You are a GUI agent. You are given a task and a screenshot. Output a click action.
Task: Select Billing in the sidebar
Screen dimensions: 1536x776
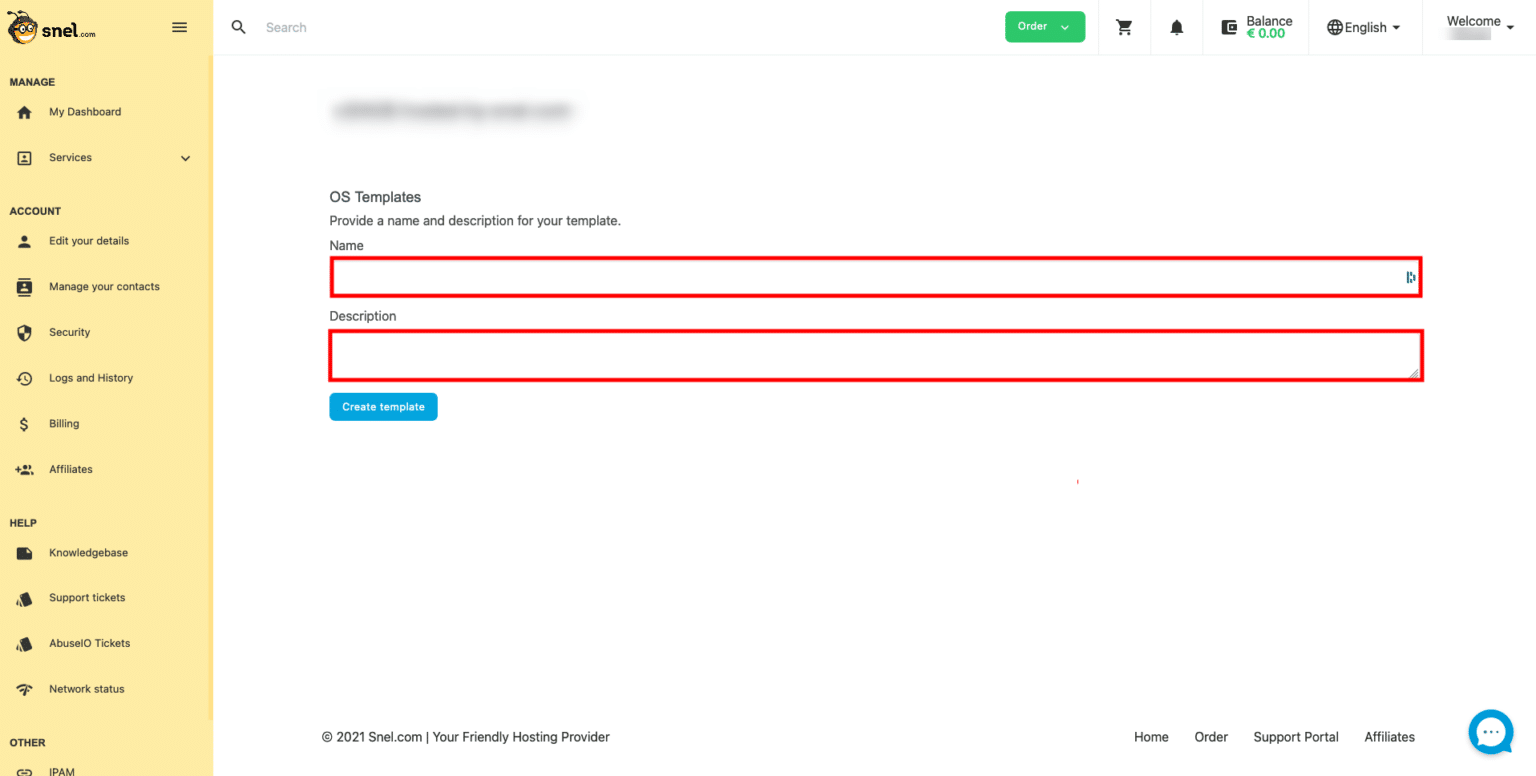click(x=64, y=424)
